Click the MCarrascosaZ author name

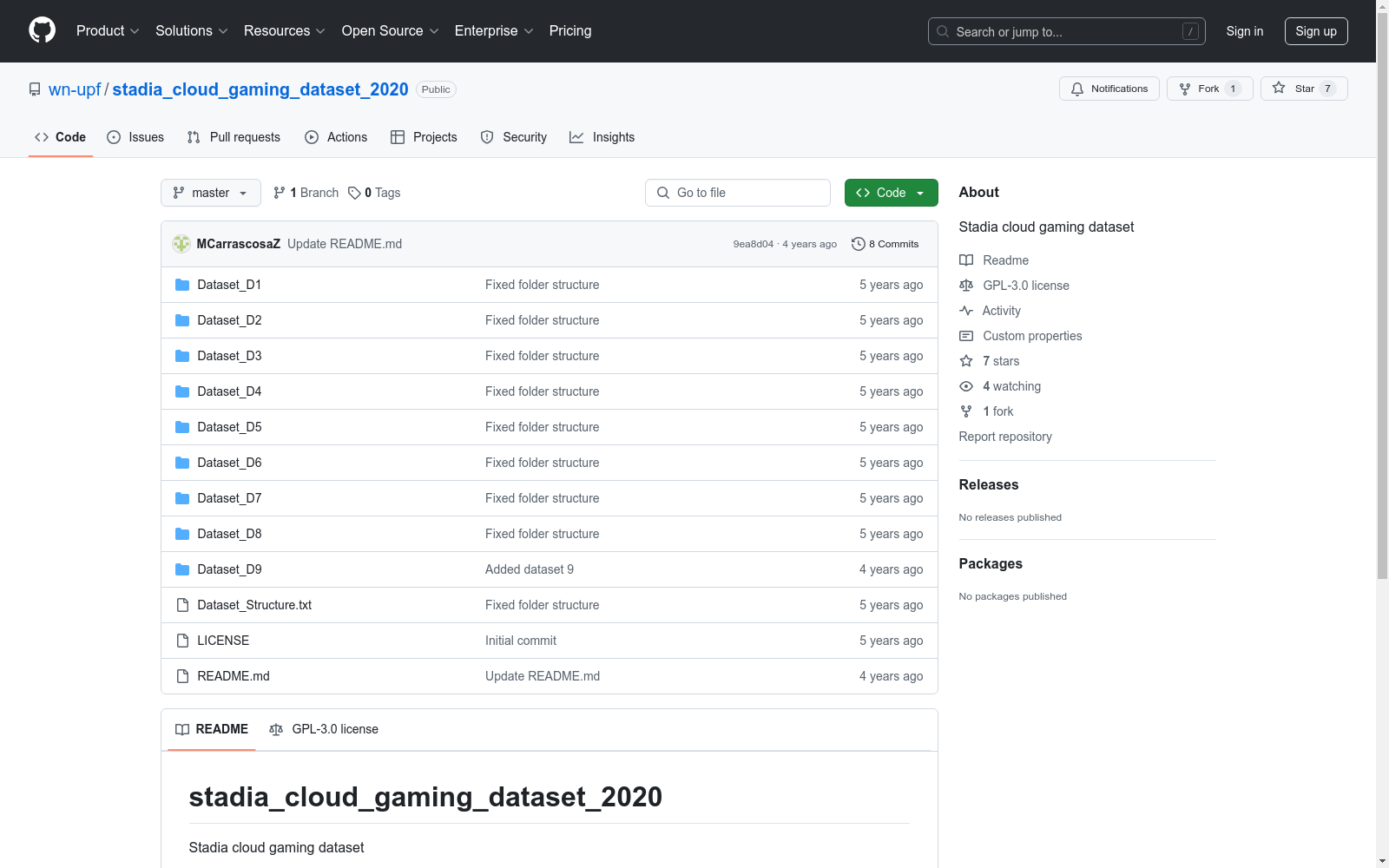pos(239,244)
